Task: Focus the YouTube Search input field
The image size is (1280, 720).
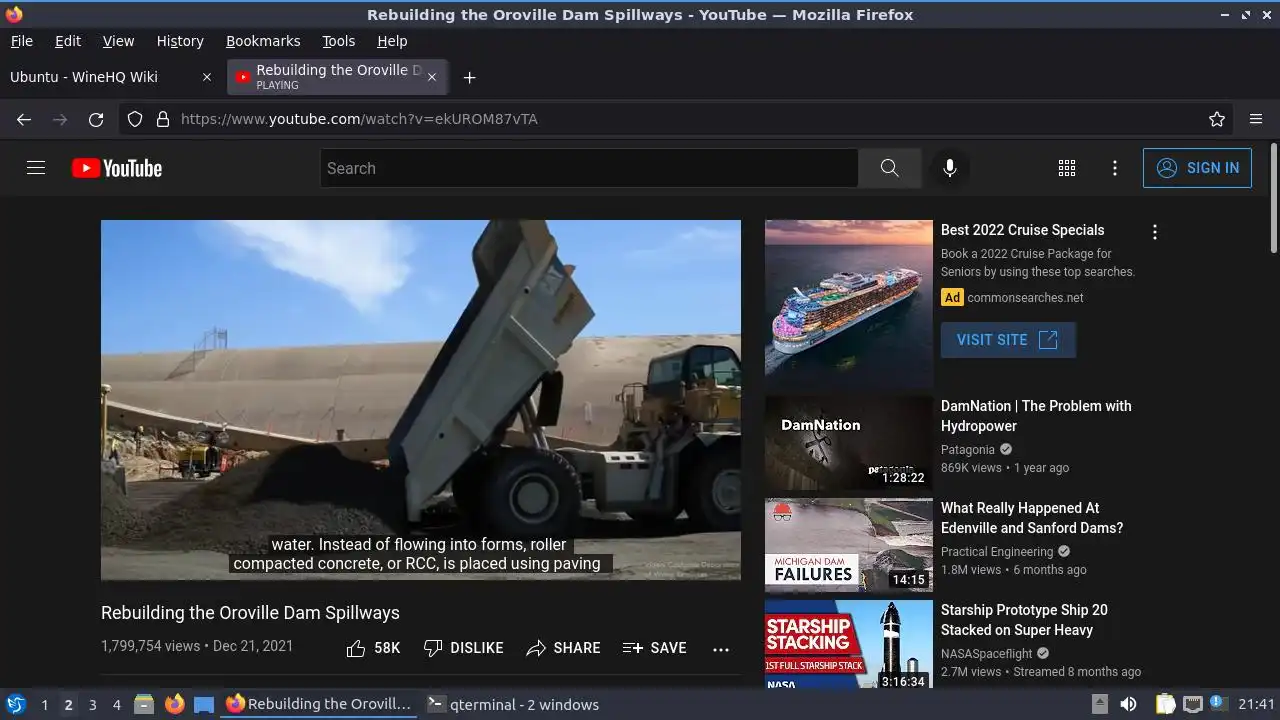Action: [589, 168]
